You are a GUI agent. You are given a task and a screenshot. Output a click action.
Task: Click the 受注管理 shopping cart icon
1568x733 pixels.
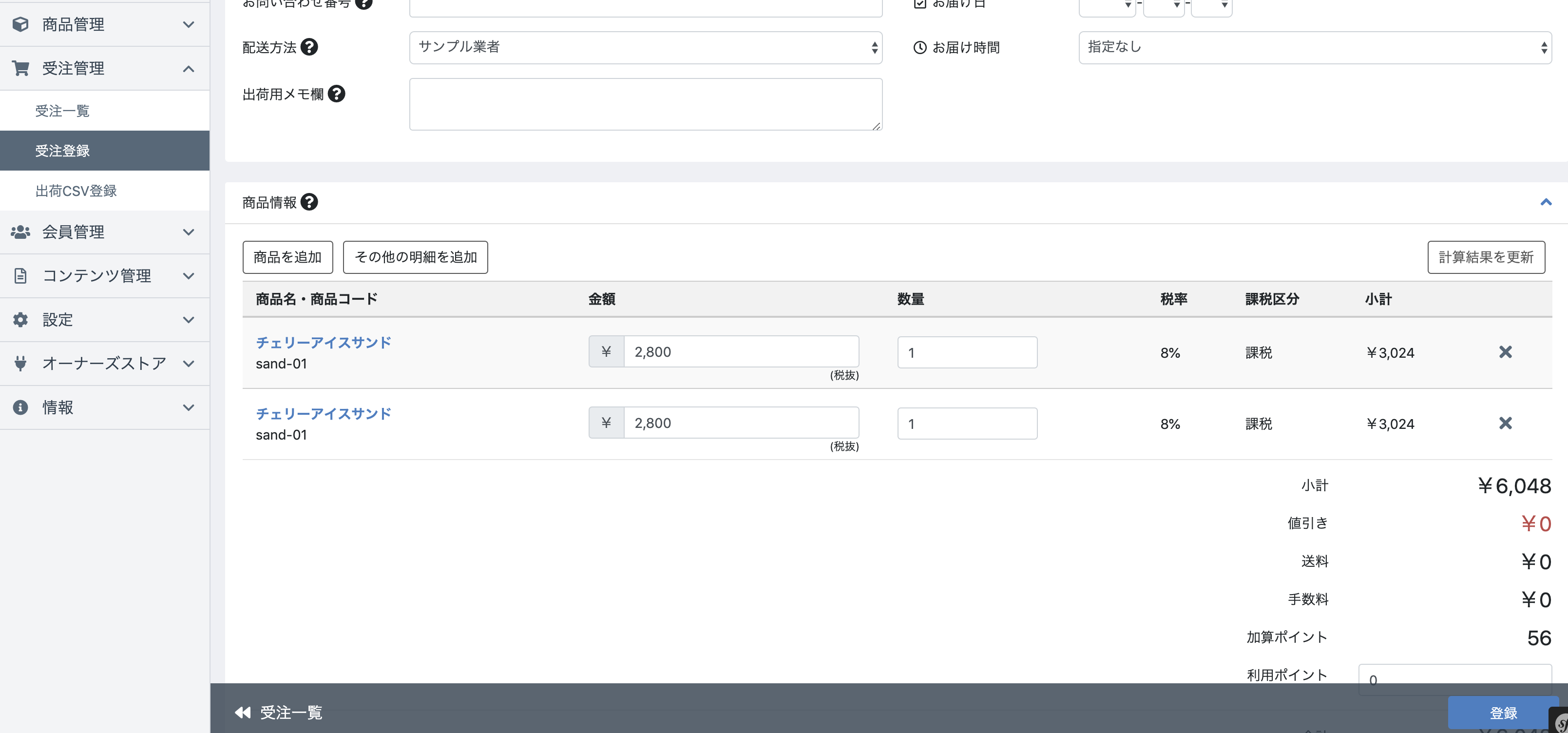[x=20, y=68]
